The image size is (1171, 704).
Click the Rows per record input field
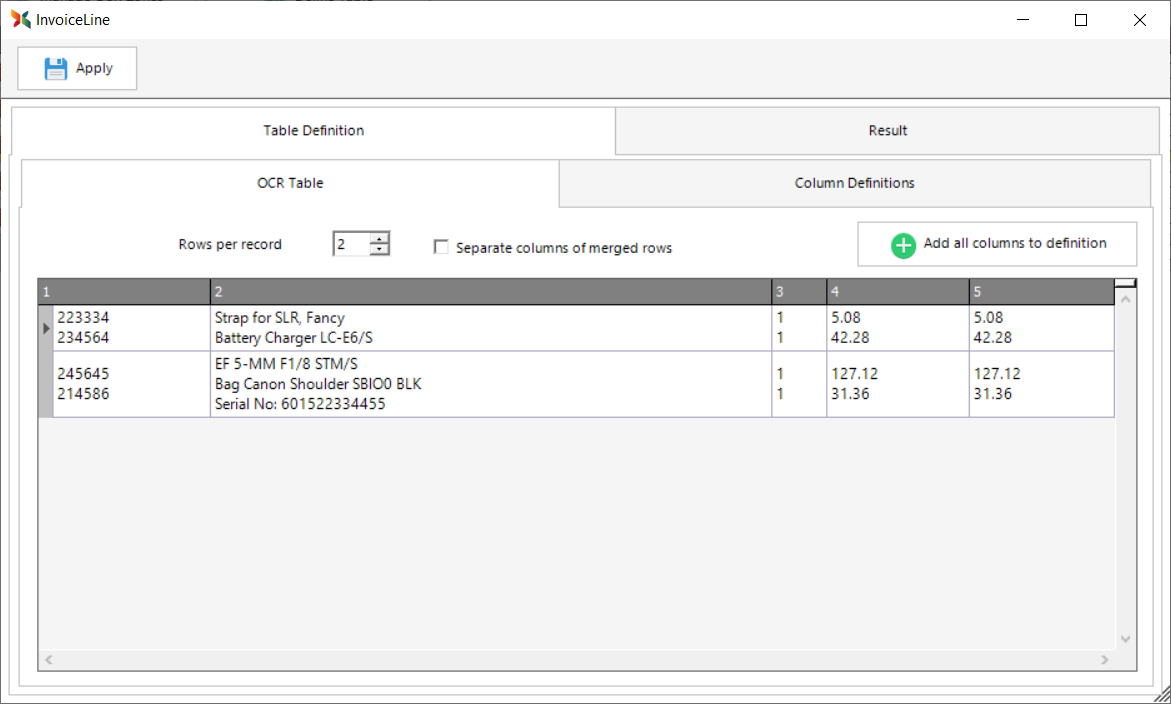click(x=351, y=244)
